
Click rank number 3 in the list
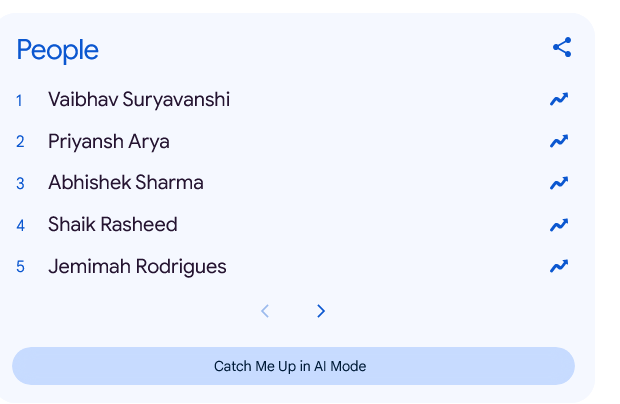pyautogui.click(x=20, y=184)
